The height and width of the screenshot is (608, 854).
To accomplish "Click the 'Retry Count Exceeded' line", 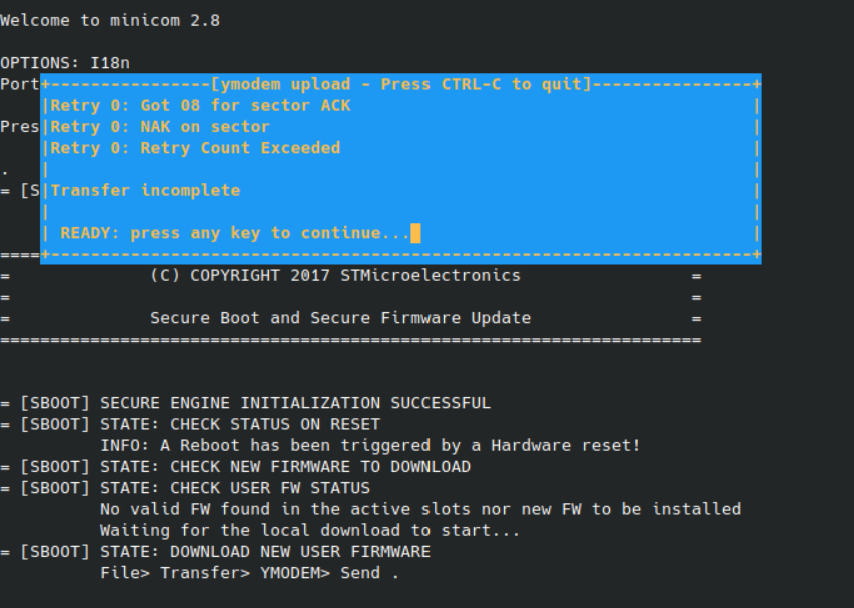I will [x=195, y=148].
